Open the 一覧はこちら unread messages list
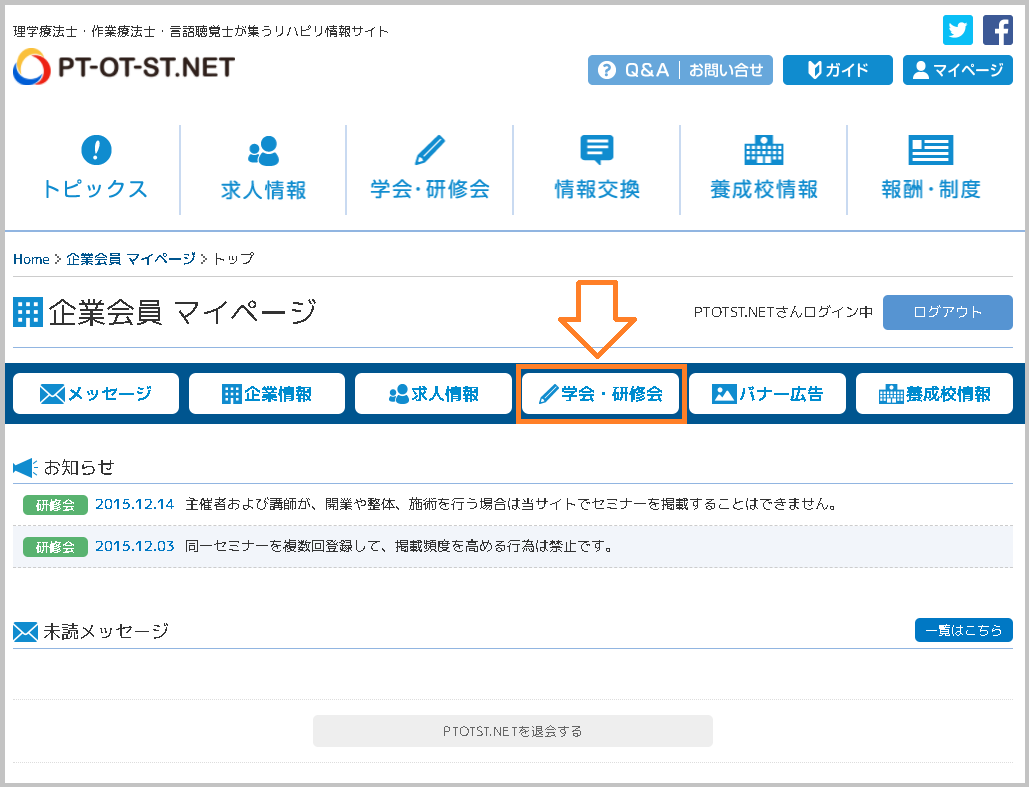The width and height of the screenshot is (1029, 787). (x=963, y=630)
